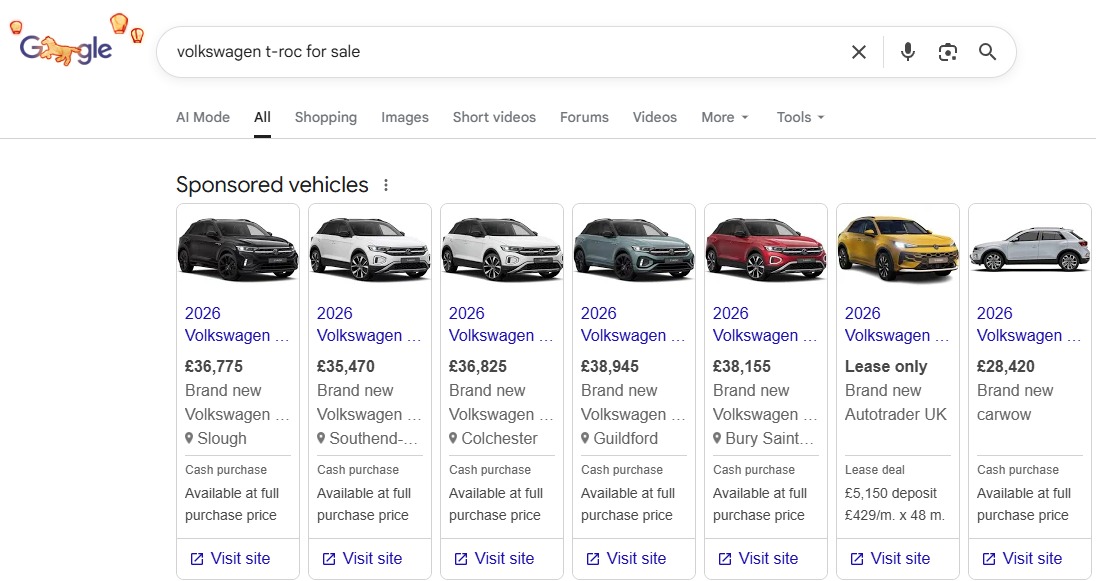Open Sponsored vehicles three-dot options
Screen dimensions: 1096x581
(x=386, y=185)
